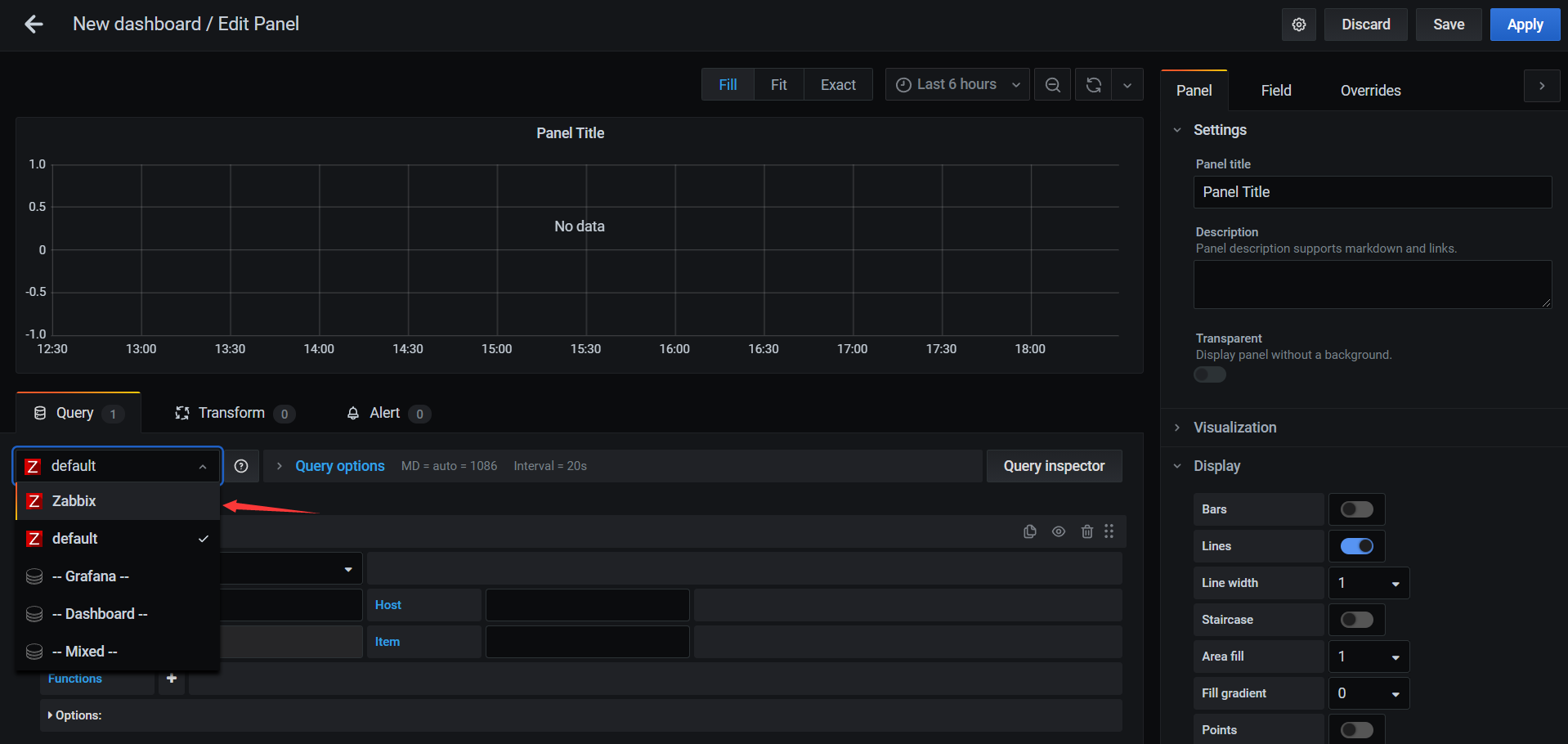Image resolution: width=1568 pixels, height=744 pixels.
Task: Toggle the Transparent background switch
Action: [x=1210, y=374]
